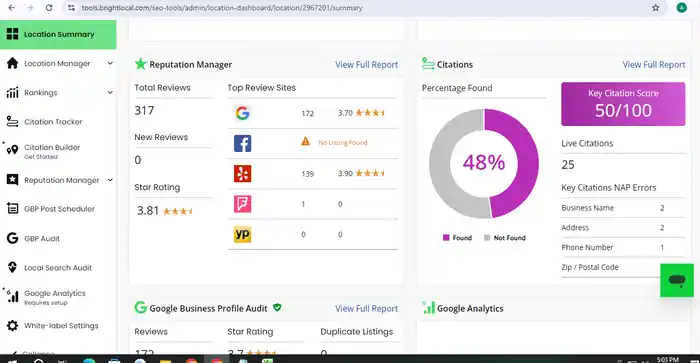Click the browser address bar URL
The image size is (700, 363).
pos(222,8)
